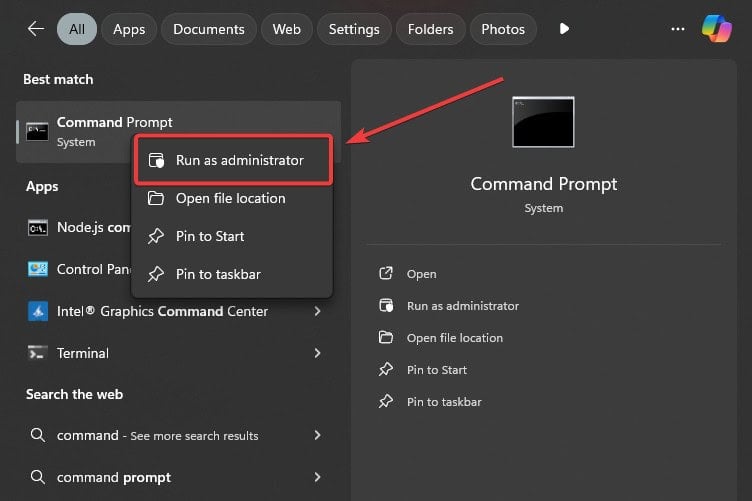The height and width of the screenshot is (501, 752).
Task: Open the Copilot icon at top right
Action: point(717,29)
